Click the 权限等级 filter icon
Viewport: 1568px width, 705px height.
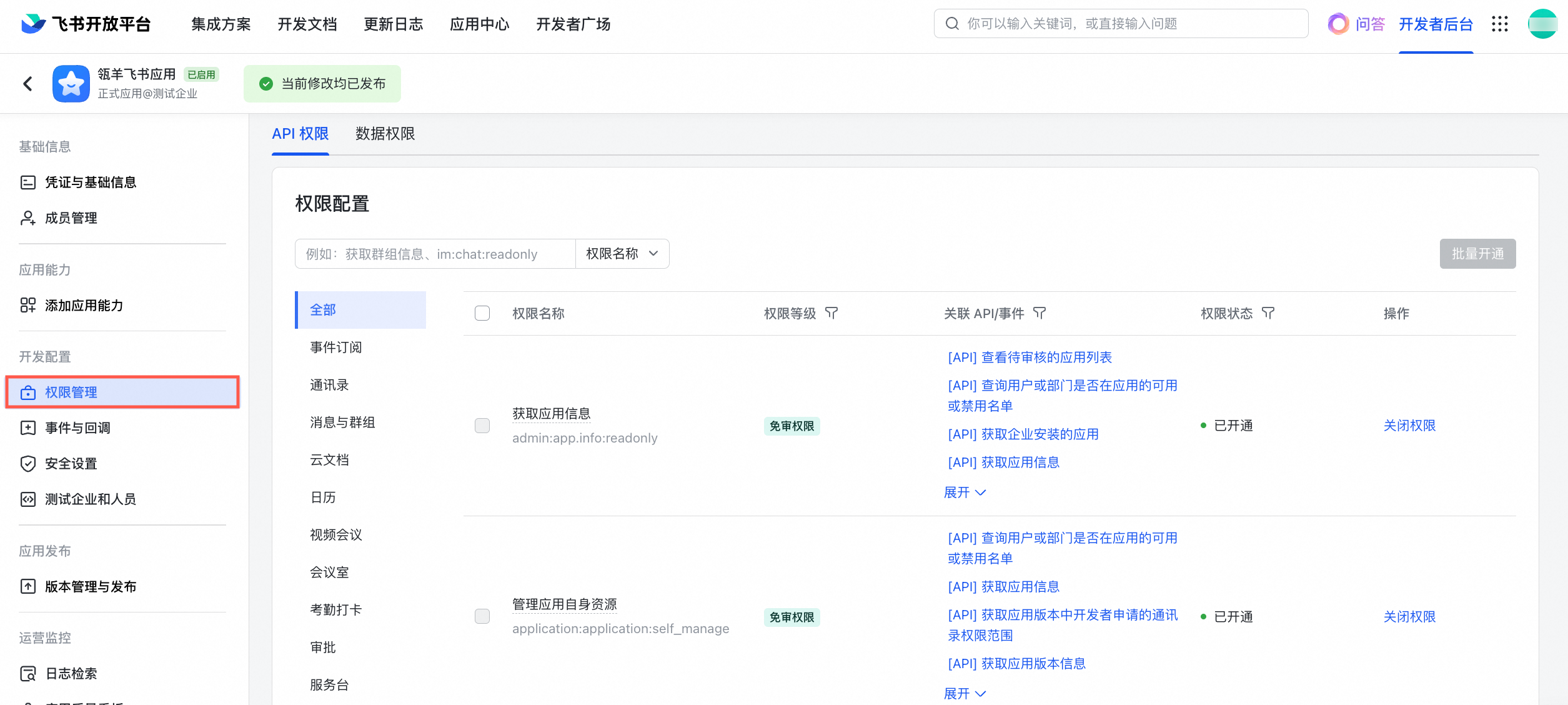[x=831, y=313]
